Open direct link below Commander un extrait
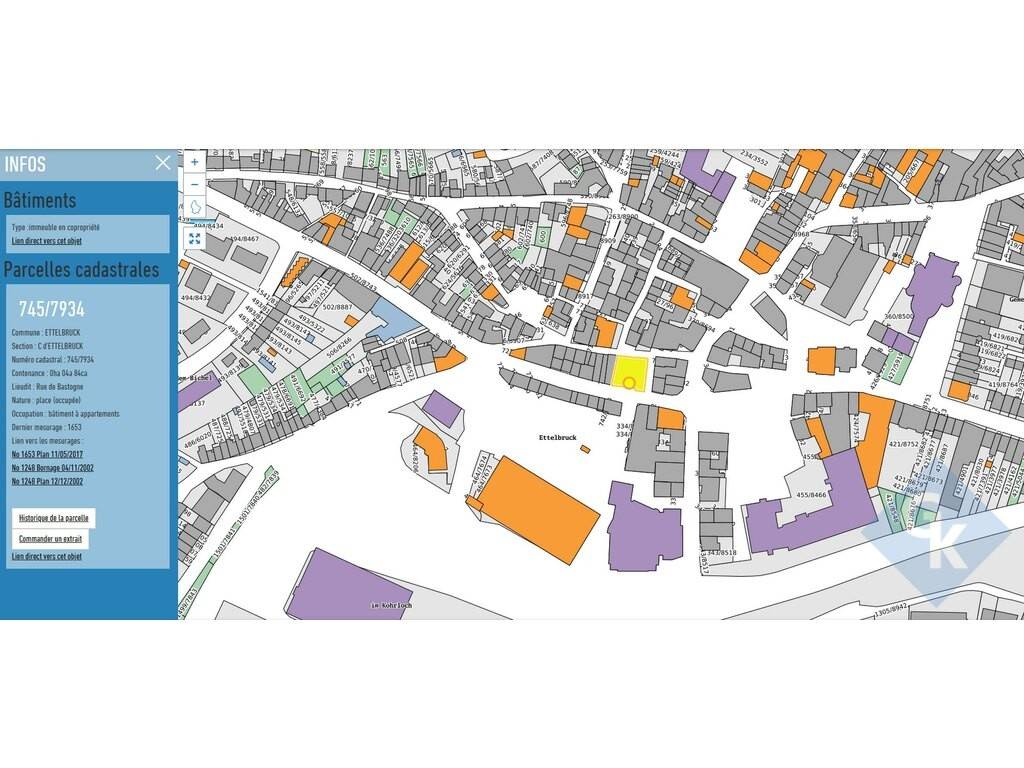This screenshot has height=768, width=1024. pos(47,556)
